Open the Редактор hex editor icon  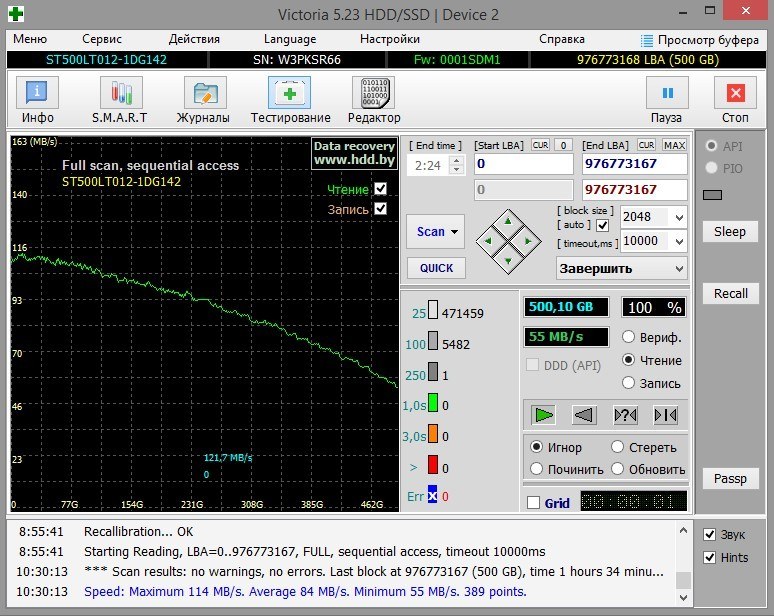coord(373,94)
